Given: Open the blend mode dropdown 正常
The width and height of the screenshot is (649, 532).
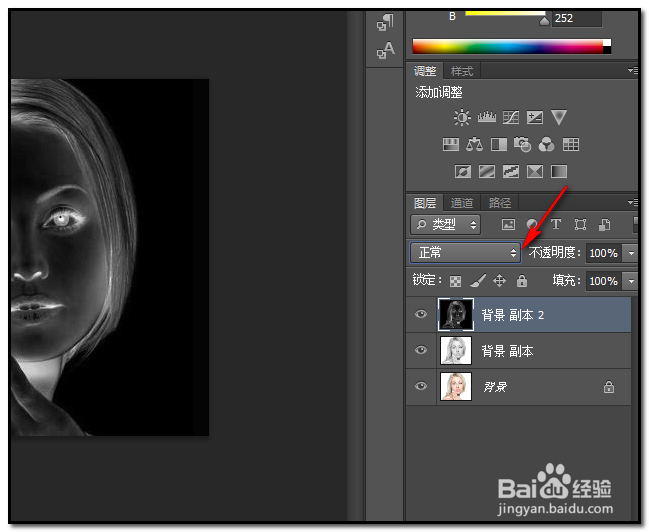Looking at the screenshot, I should 465,253.
